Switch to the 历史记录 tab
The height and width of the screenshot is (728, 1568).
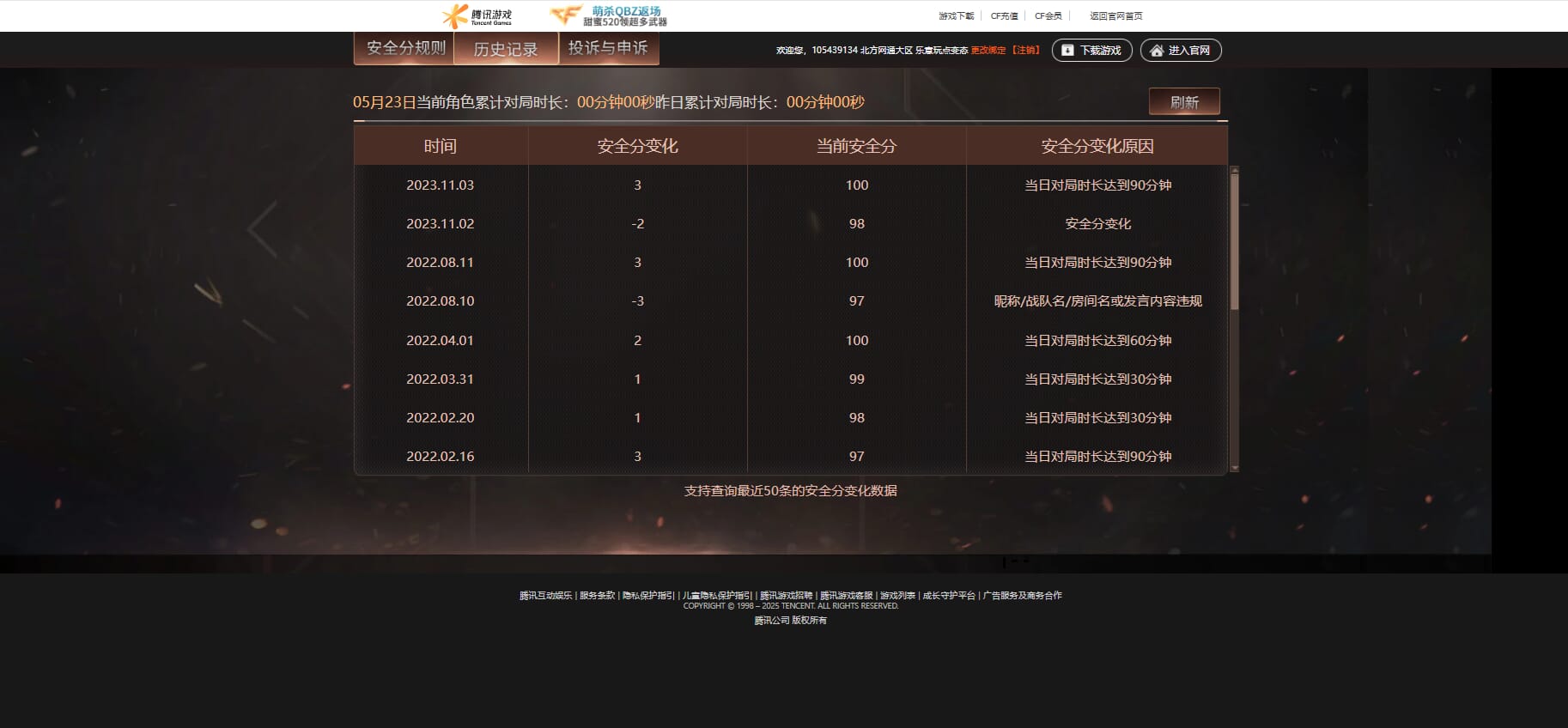[506, 49]
